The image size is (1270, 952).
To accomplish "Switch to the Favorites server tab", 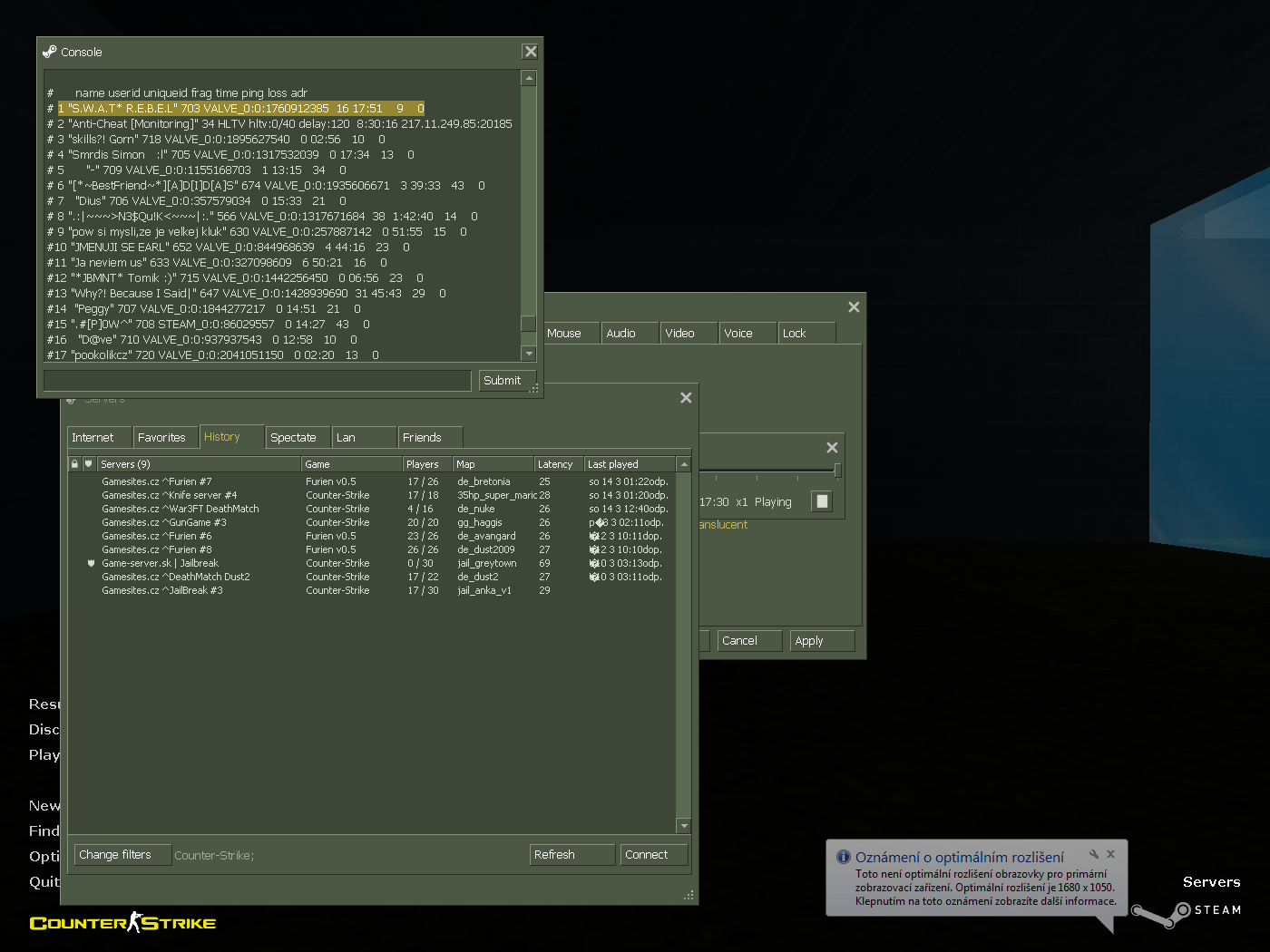I will click(161, 437).
